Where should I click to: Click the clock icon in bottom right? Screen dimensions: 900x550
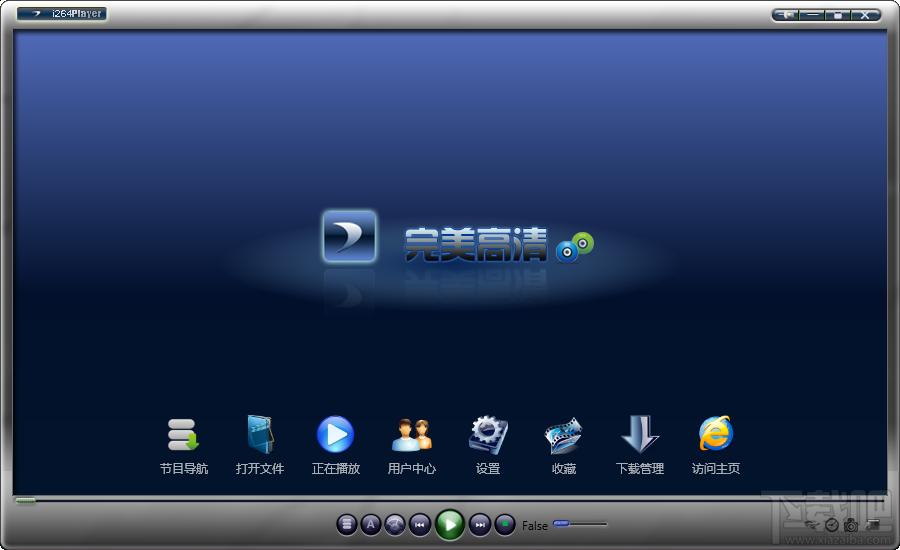[832, 525]
